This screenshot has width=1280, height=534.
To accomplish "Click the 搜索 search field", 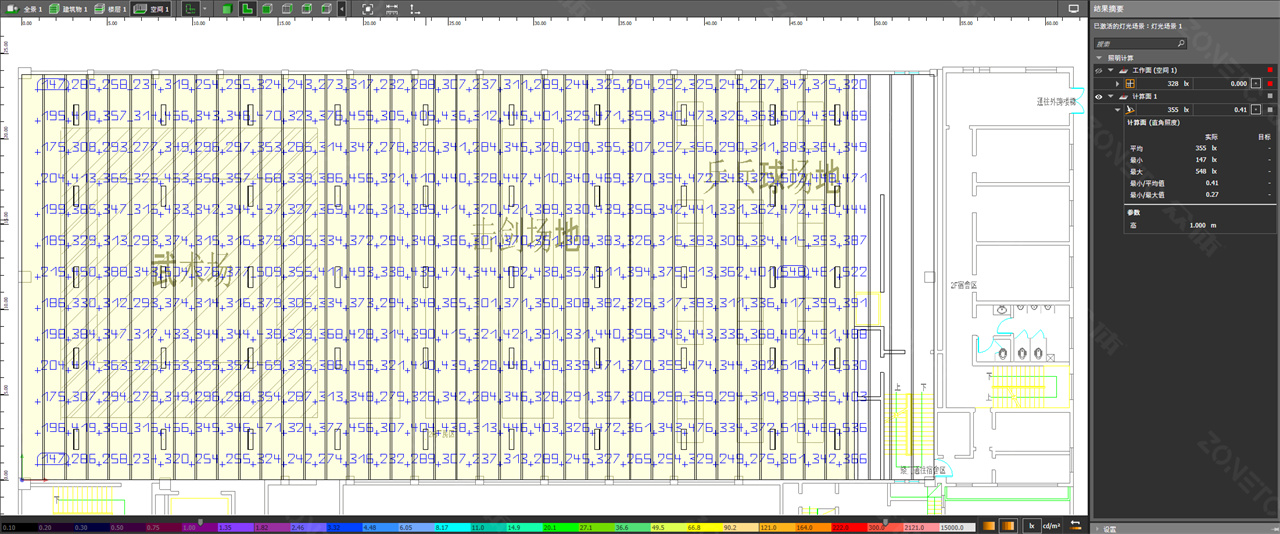I will [1140, 44].
